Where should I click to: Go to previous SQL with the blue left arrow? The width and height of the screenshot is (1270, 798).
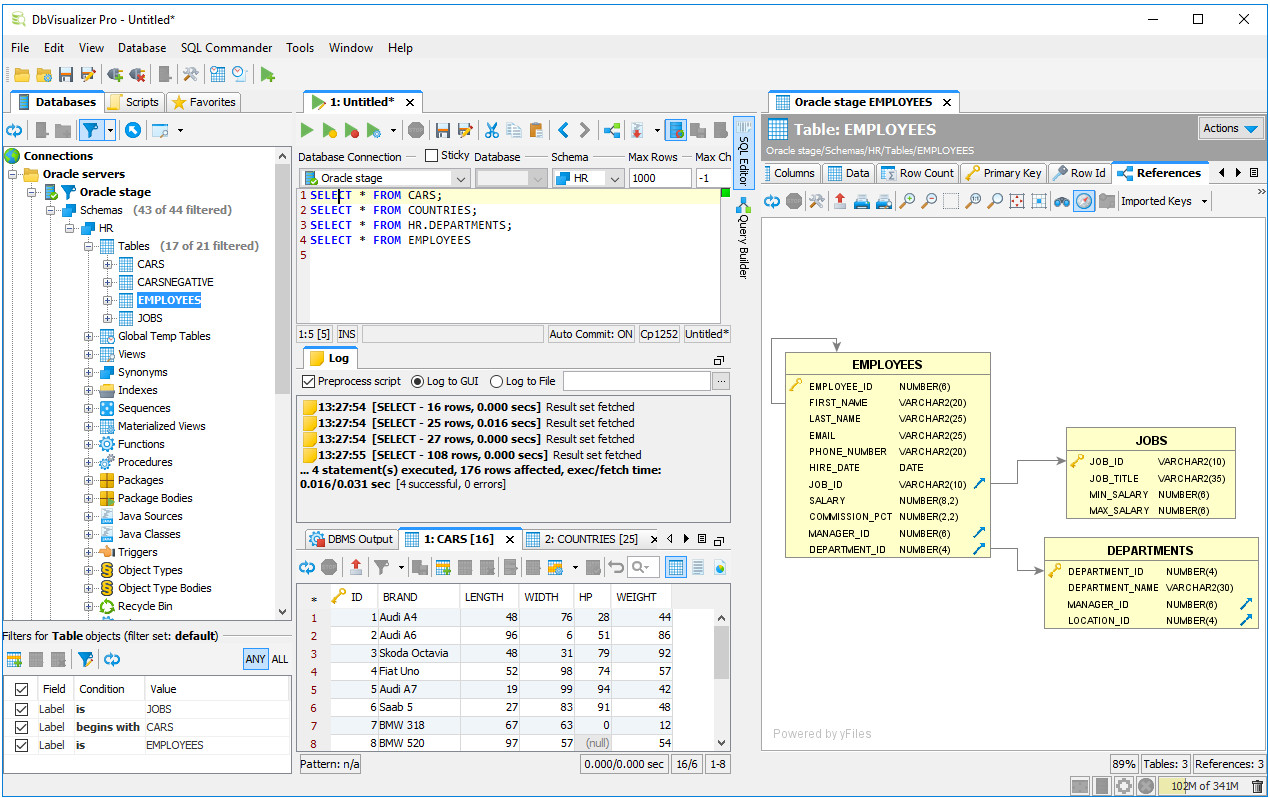563,130
